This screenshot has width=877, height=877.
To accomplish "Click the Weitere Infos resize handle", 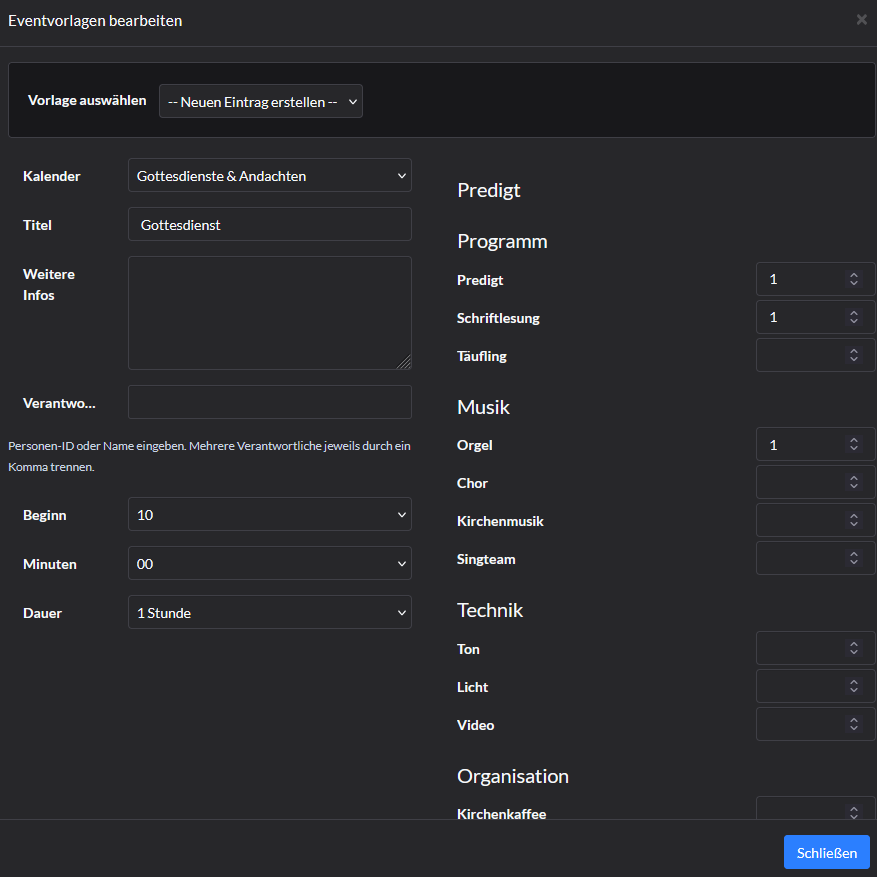I will coord(404,362).
